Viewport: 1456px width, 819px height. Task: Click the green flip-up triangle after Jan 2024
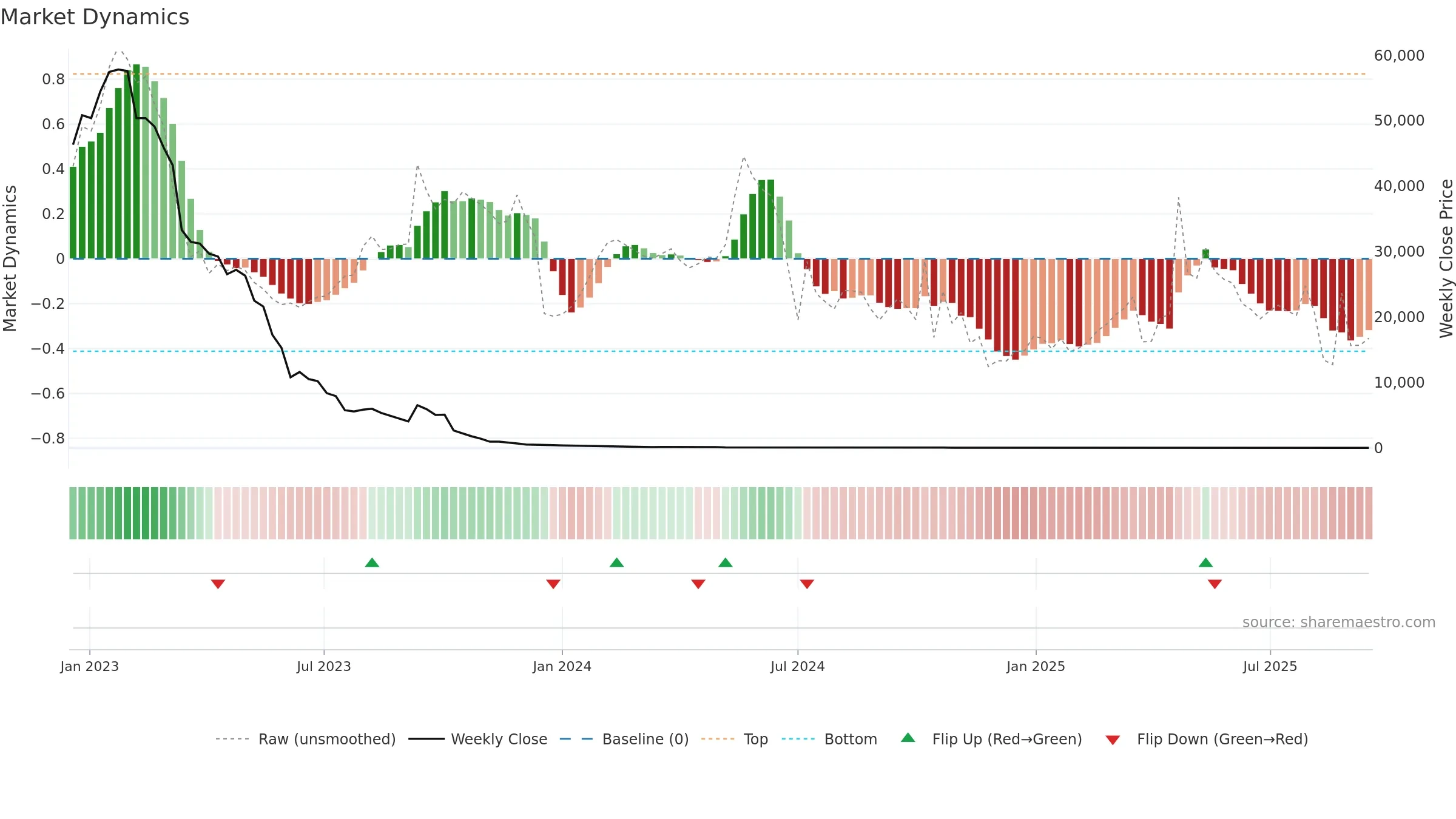coord(616,562)
